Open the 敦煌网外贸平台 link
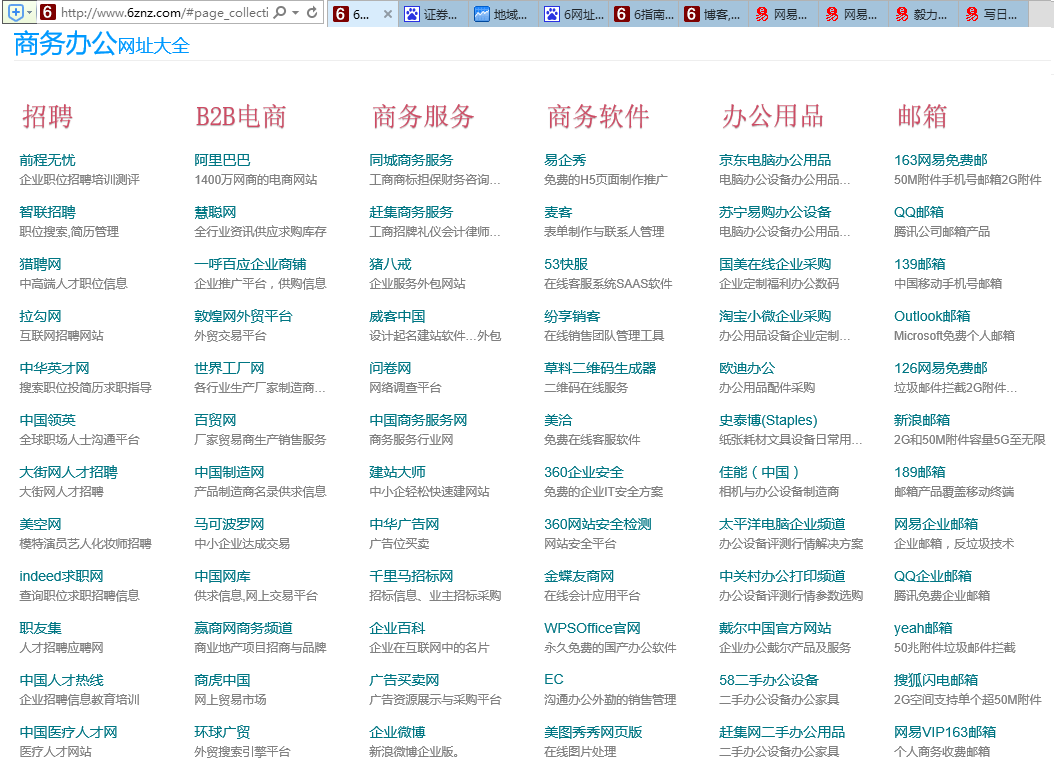The image size is (1054, 778). coord(243,316)
